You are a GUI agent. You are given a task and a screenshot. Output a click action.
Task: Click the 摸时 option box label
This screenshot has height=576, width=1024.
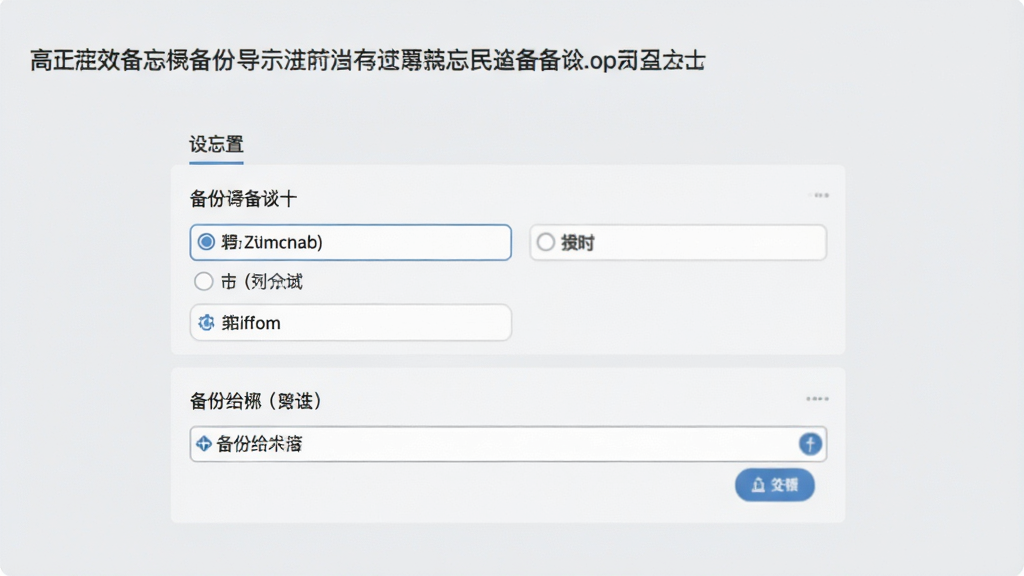(x=578, y=243)
